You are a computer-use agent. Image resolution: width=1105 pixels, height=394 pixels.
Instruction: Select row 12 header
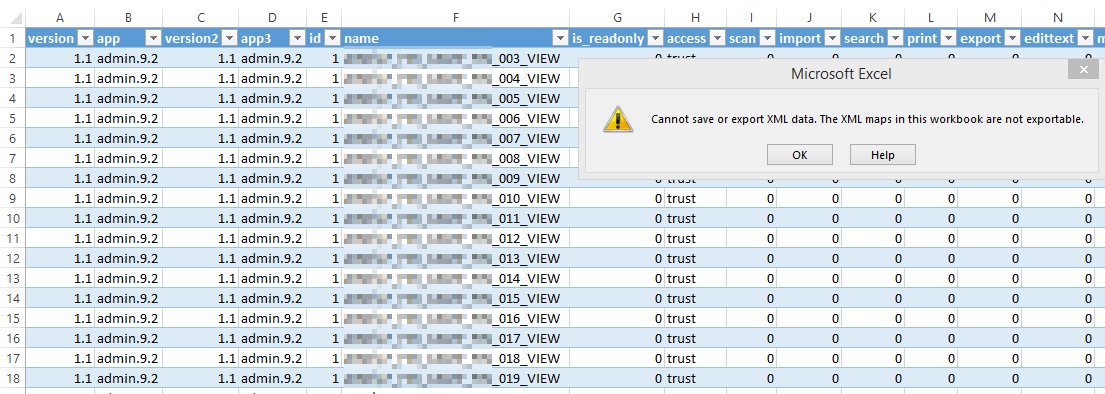click(x=13, y=258)
